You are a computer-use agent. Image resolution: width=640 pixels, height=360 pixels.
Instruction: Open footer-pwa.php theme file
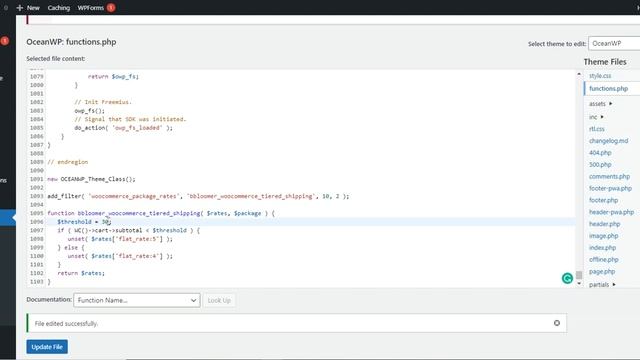click(x=610, y=188)
